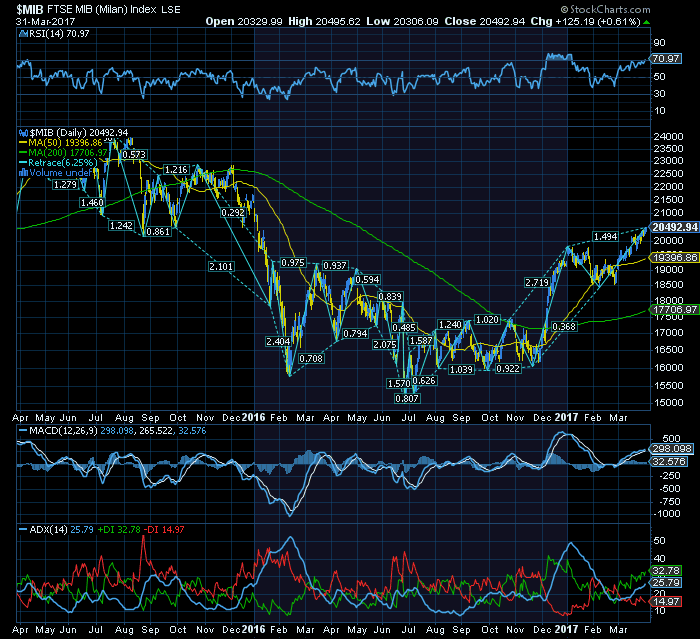Click the 2.719 retracement label
700x639 pixels.
pos(537,282)
